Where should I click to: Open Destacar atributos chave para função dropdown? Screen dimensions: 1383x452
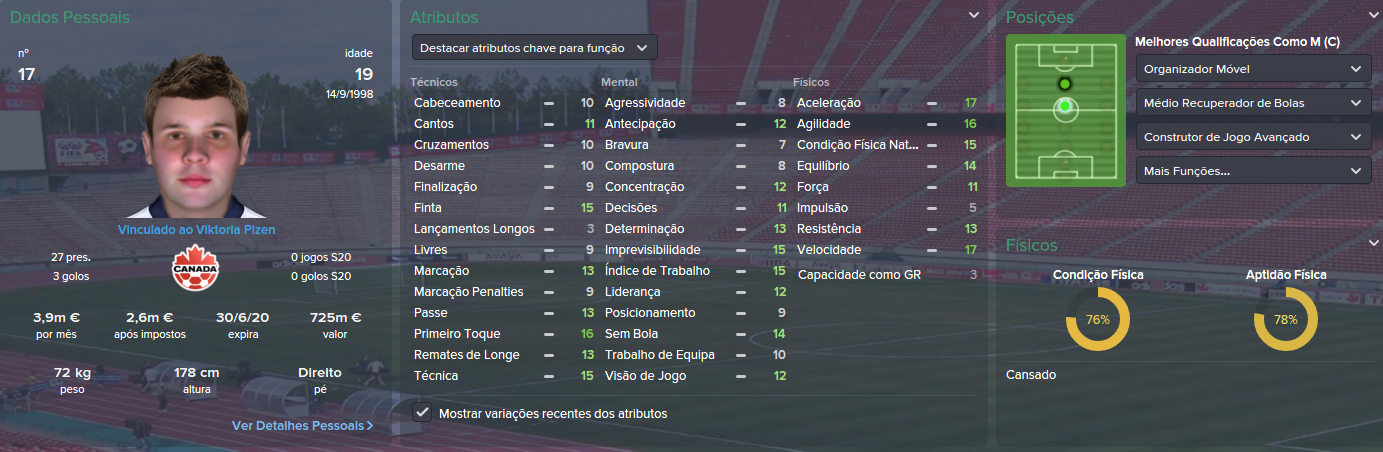coord(534,47)
